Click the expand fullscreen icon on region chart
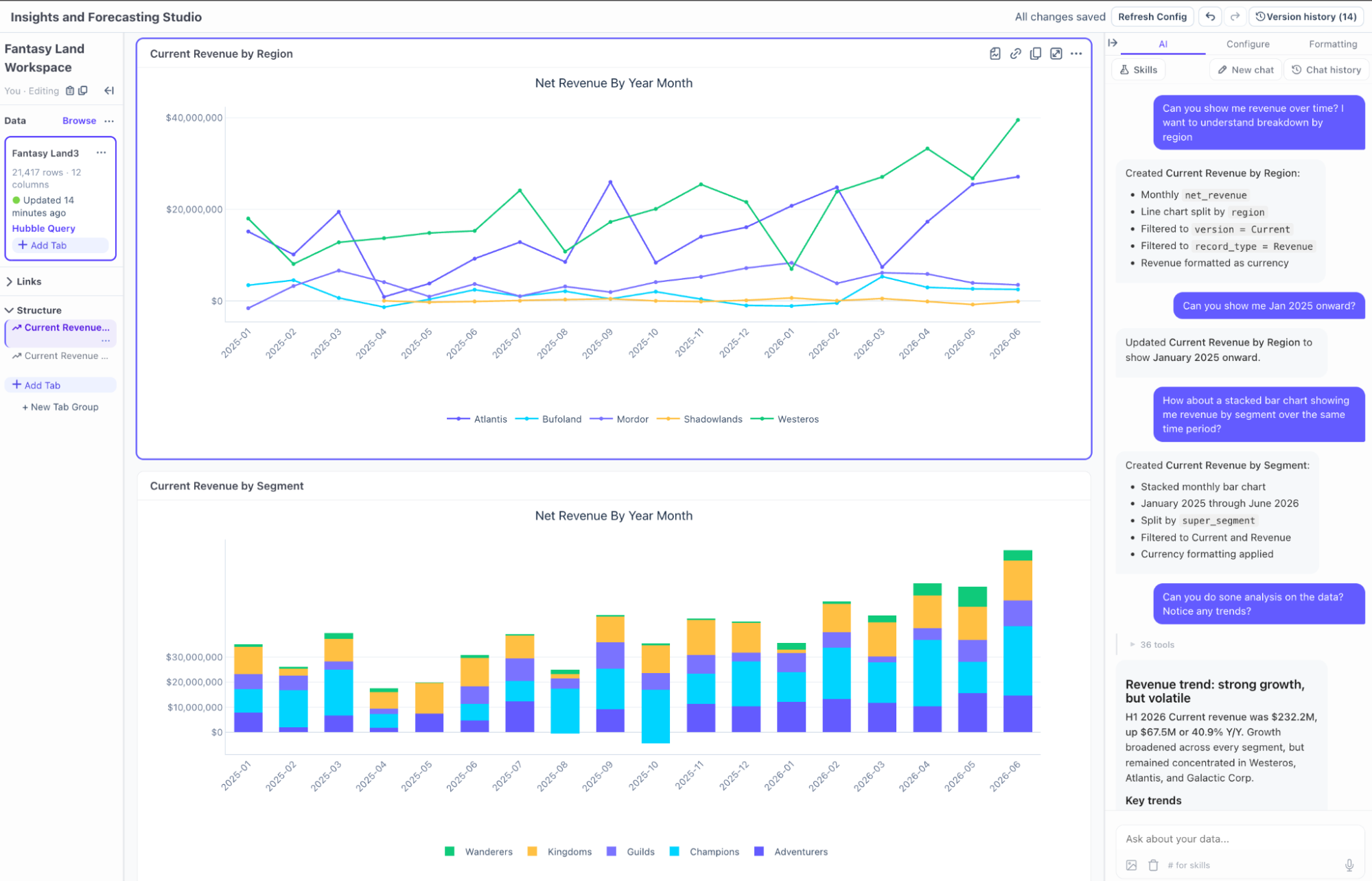Viewport: 1372px width, 881px height. [1056, 54]
